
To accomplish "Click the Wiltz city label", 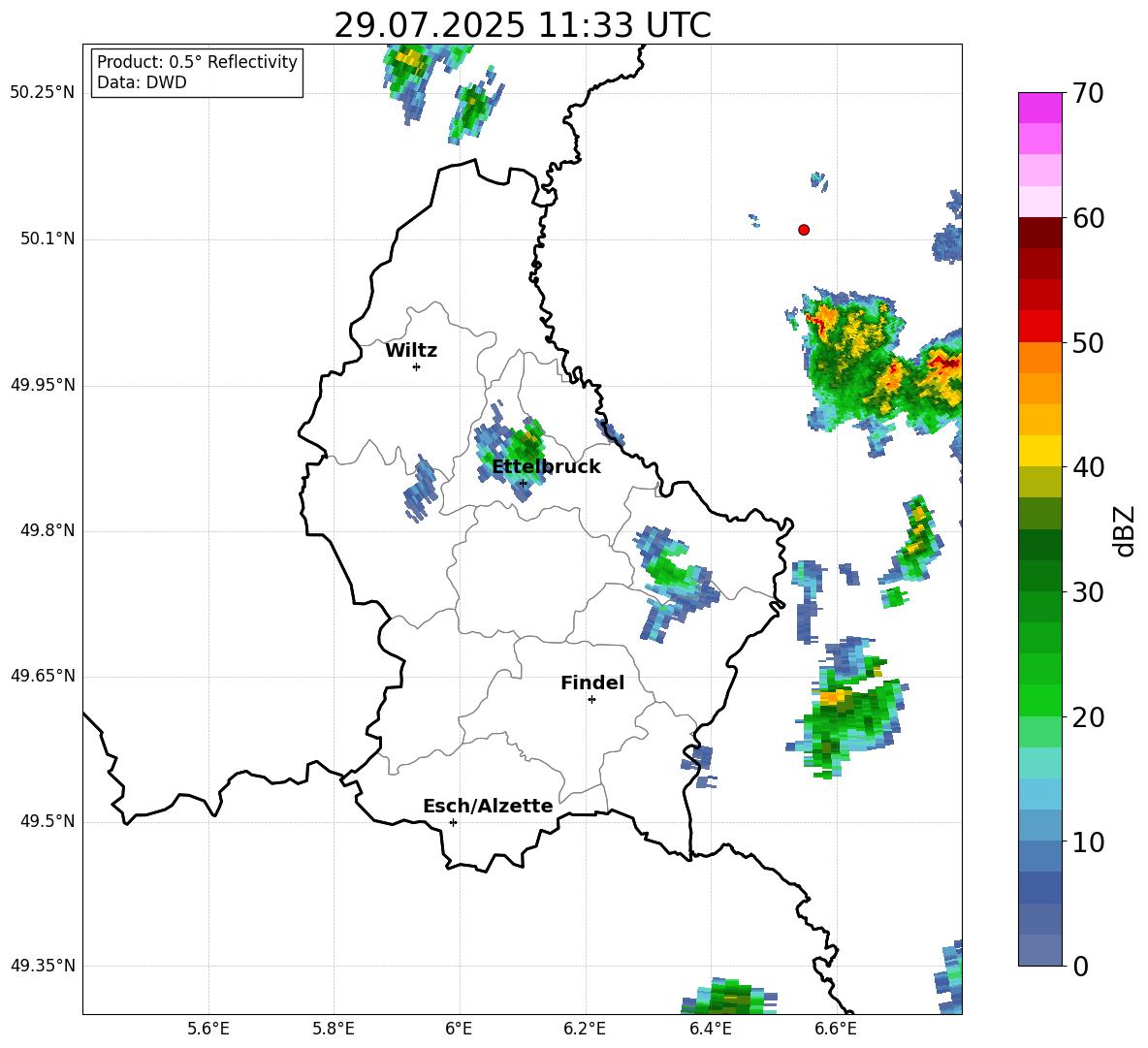I will click(x=411, y=351).
